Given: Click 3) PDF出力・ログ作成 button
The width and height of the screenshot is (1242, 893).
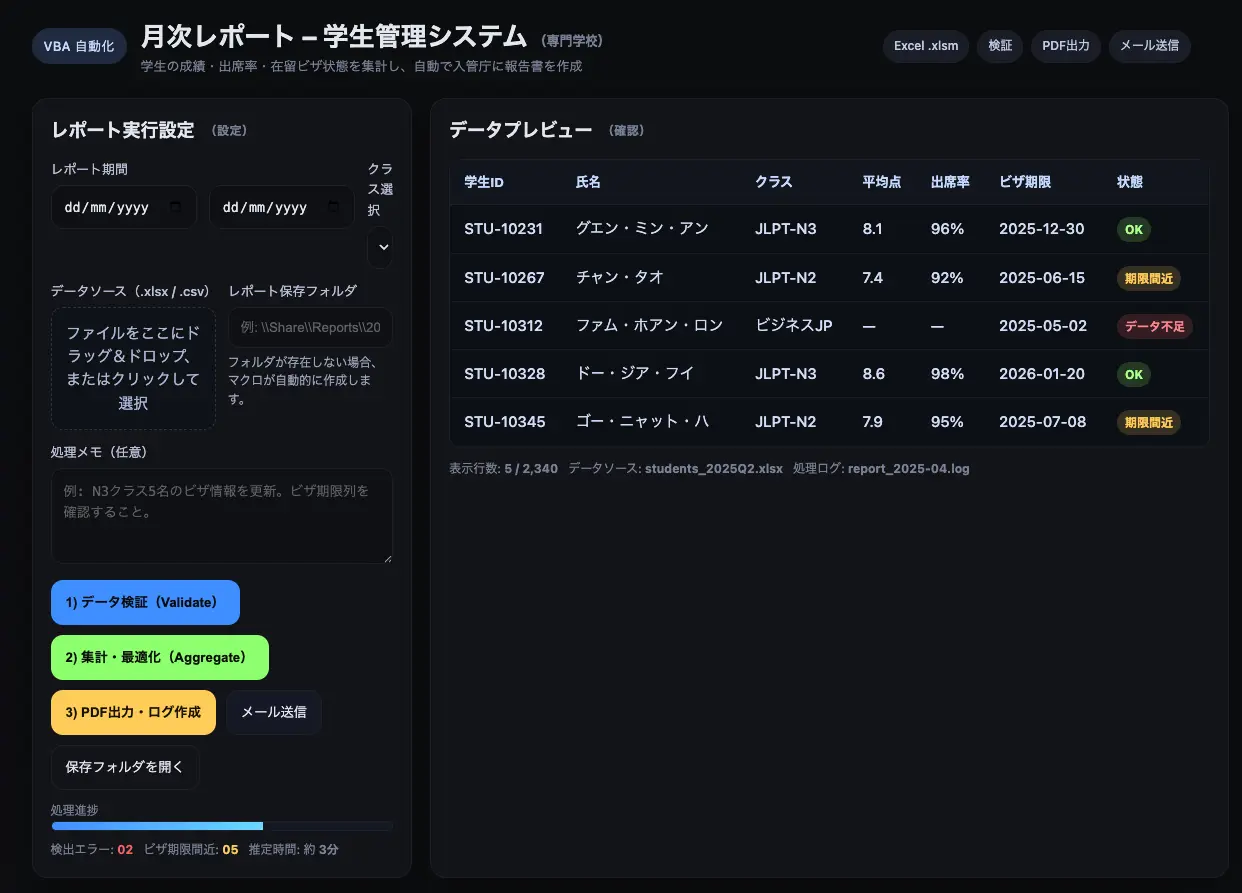Looking at the screenshot, I should (133, 712).
